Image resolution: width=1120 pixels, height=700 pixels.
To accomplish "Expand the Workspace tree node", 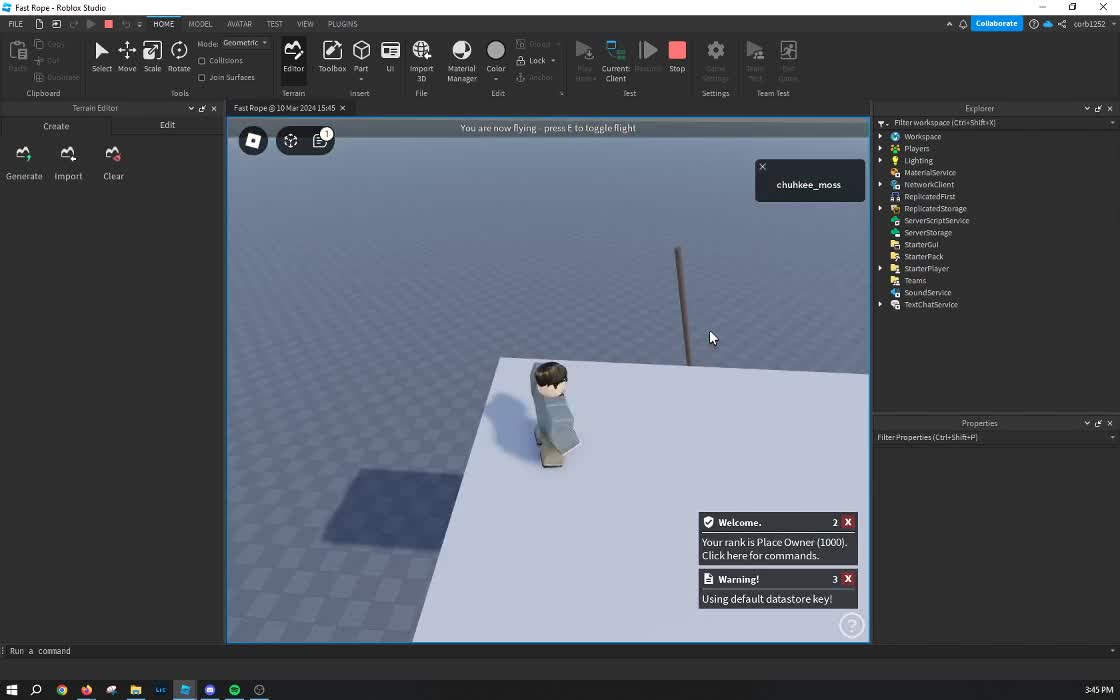I will [x=881, y=137].
